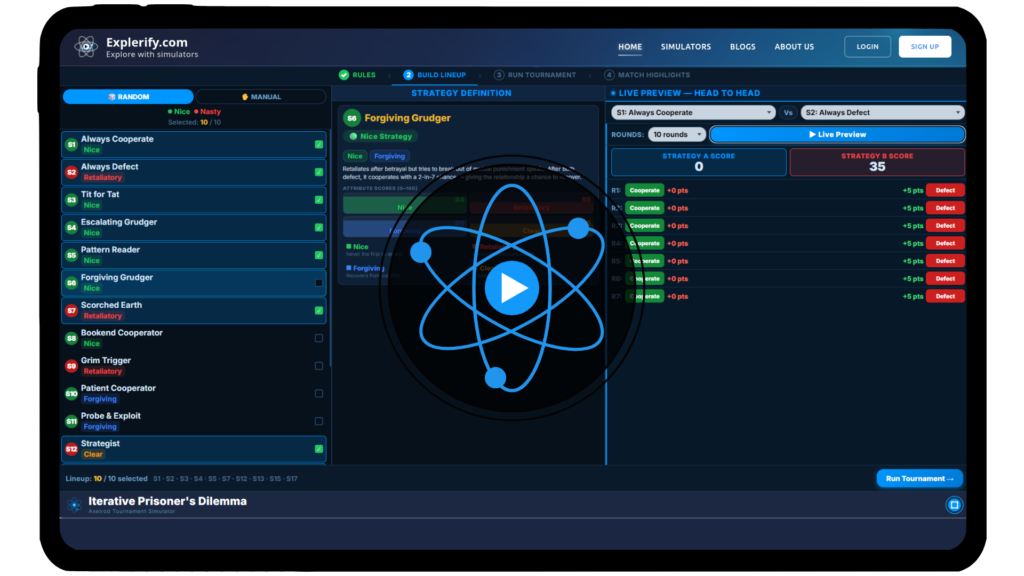1024x576 pixels.
Task: Click the S1 badge for Always Cooperate
Action: tap(71, 144)
